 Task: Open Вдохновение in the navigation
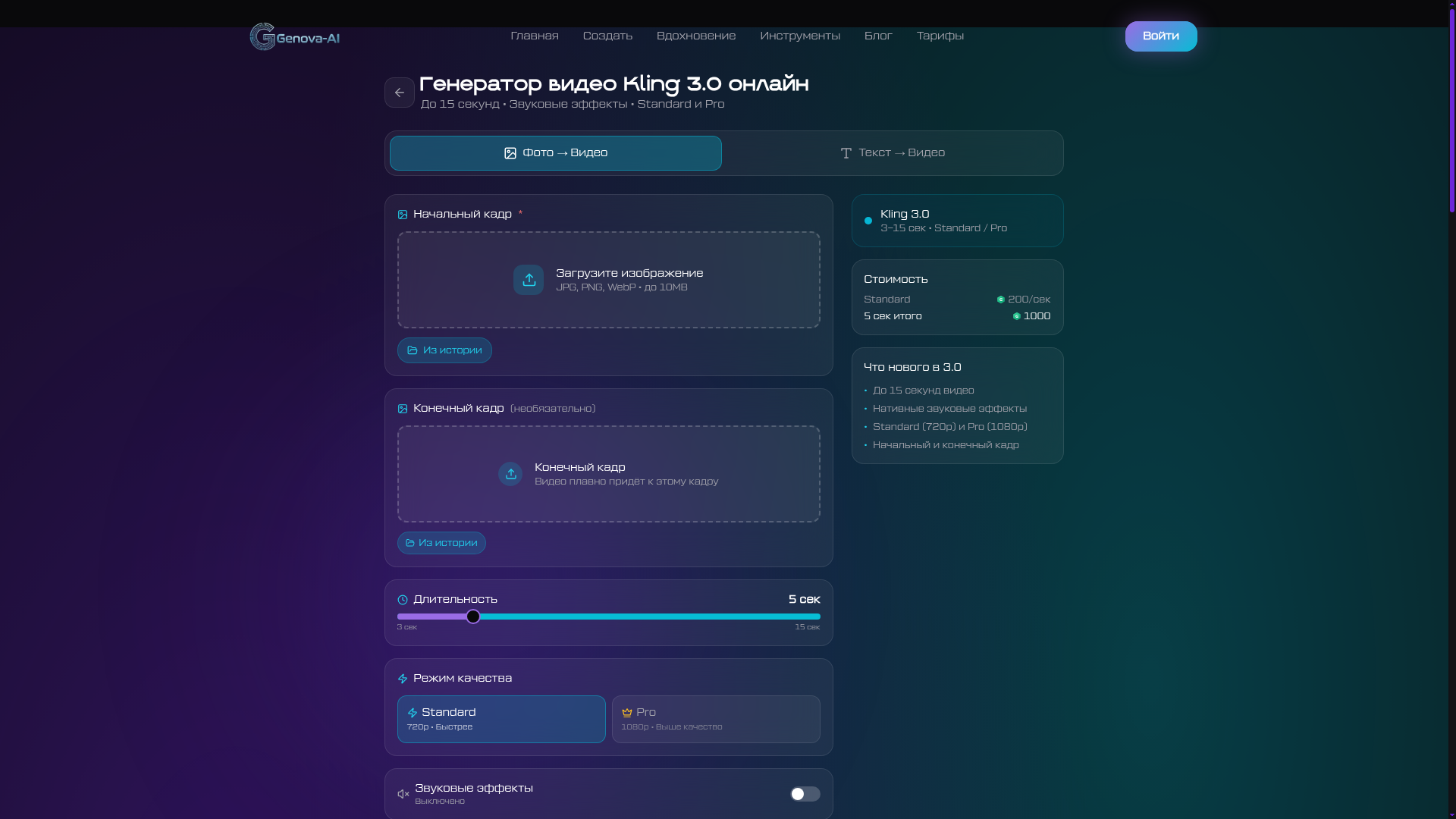(x=696, y=36)
